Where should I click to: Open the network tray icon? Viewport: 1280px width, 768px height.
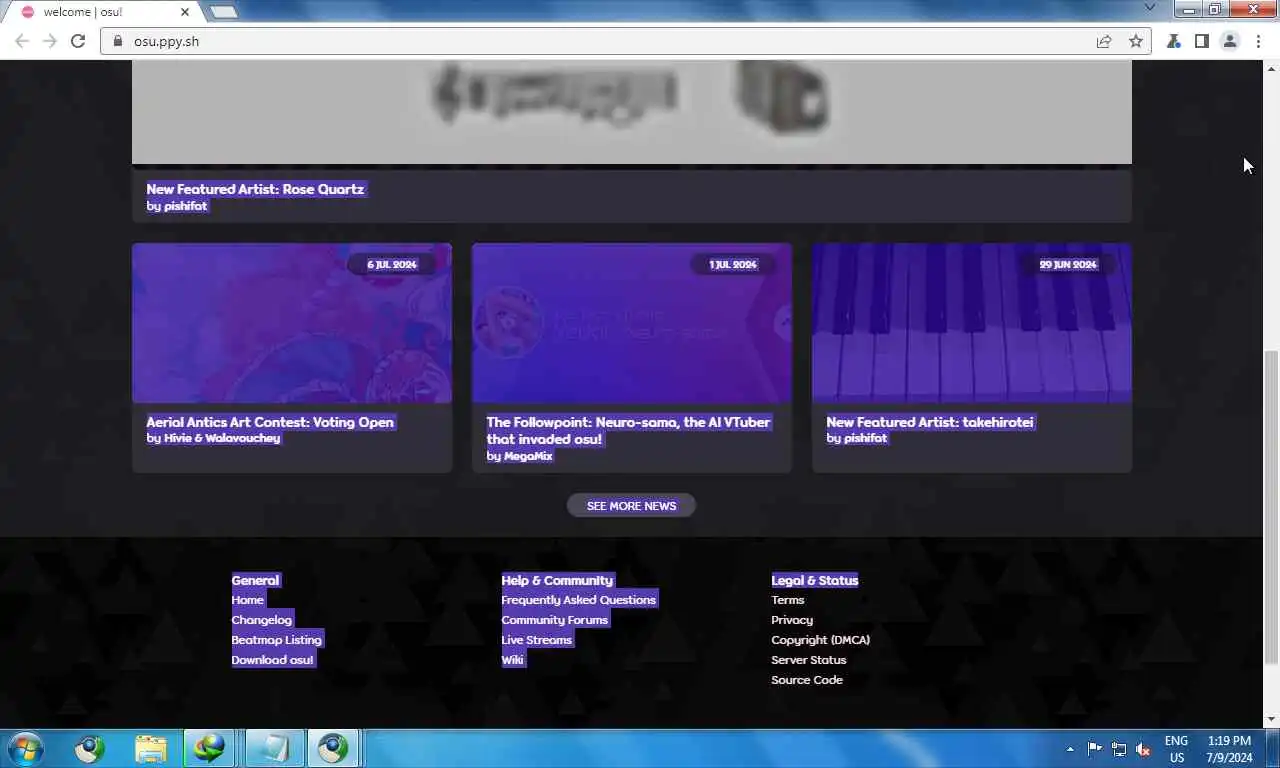[x=1119, y=749]
